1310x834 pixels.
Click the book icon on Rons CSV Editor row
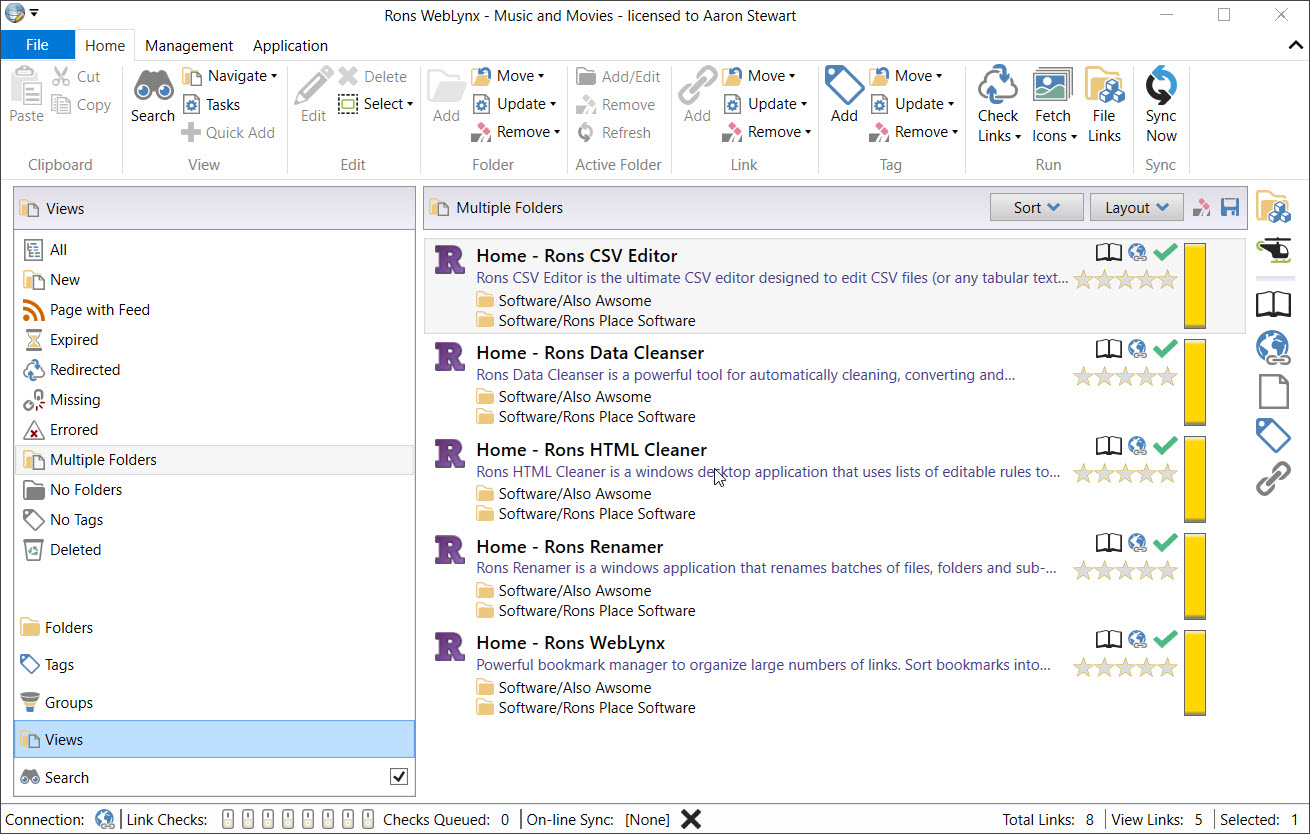(1108, 252)
